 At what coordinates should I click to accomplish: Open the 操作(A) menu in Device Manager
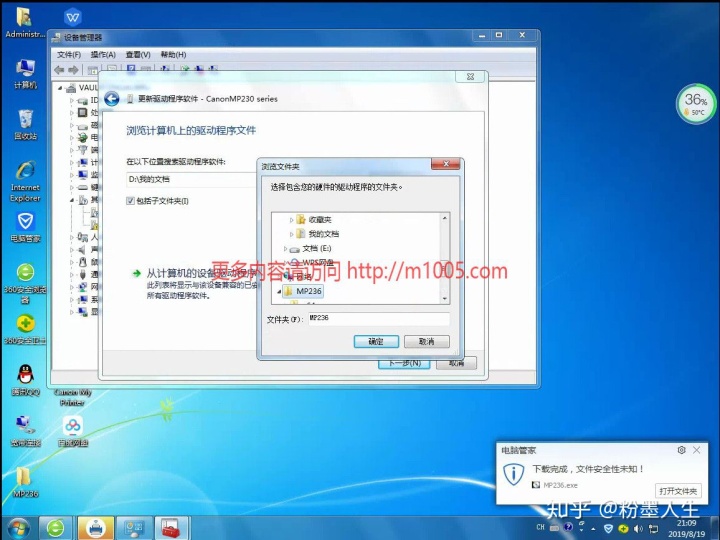coord(103,55)
